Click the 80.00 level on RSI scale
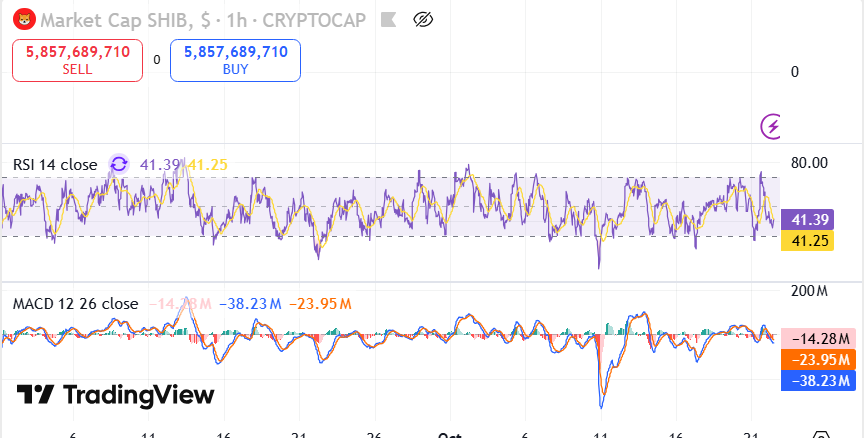 [x=809, y=163]
